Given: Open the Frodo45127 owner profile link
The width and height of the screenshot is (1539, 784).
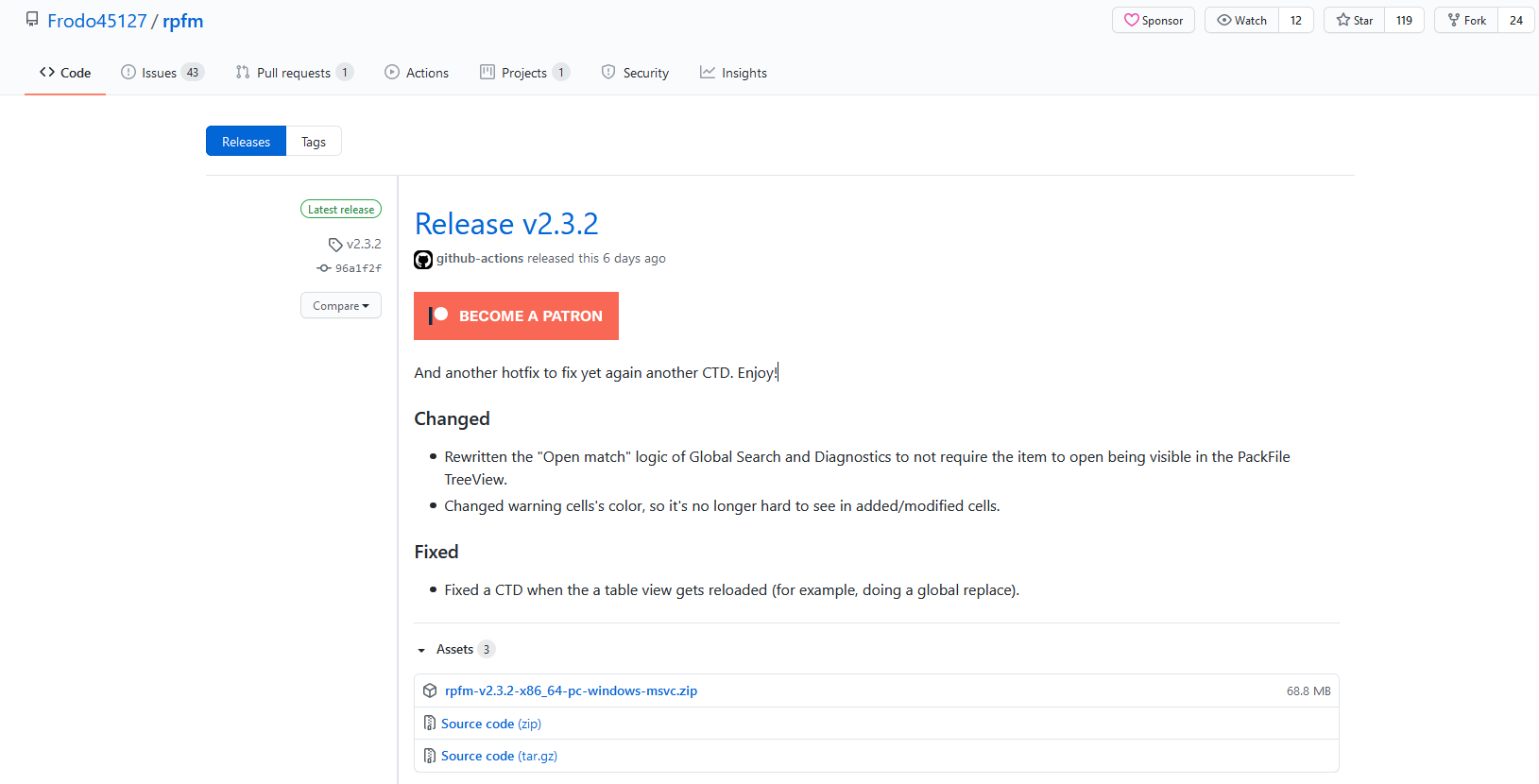Looking at the screenshot, I should coord(97,21).
